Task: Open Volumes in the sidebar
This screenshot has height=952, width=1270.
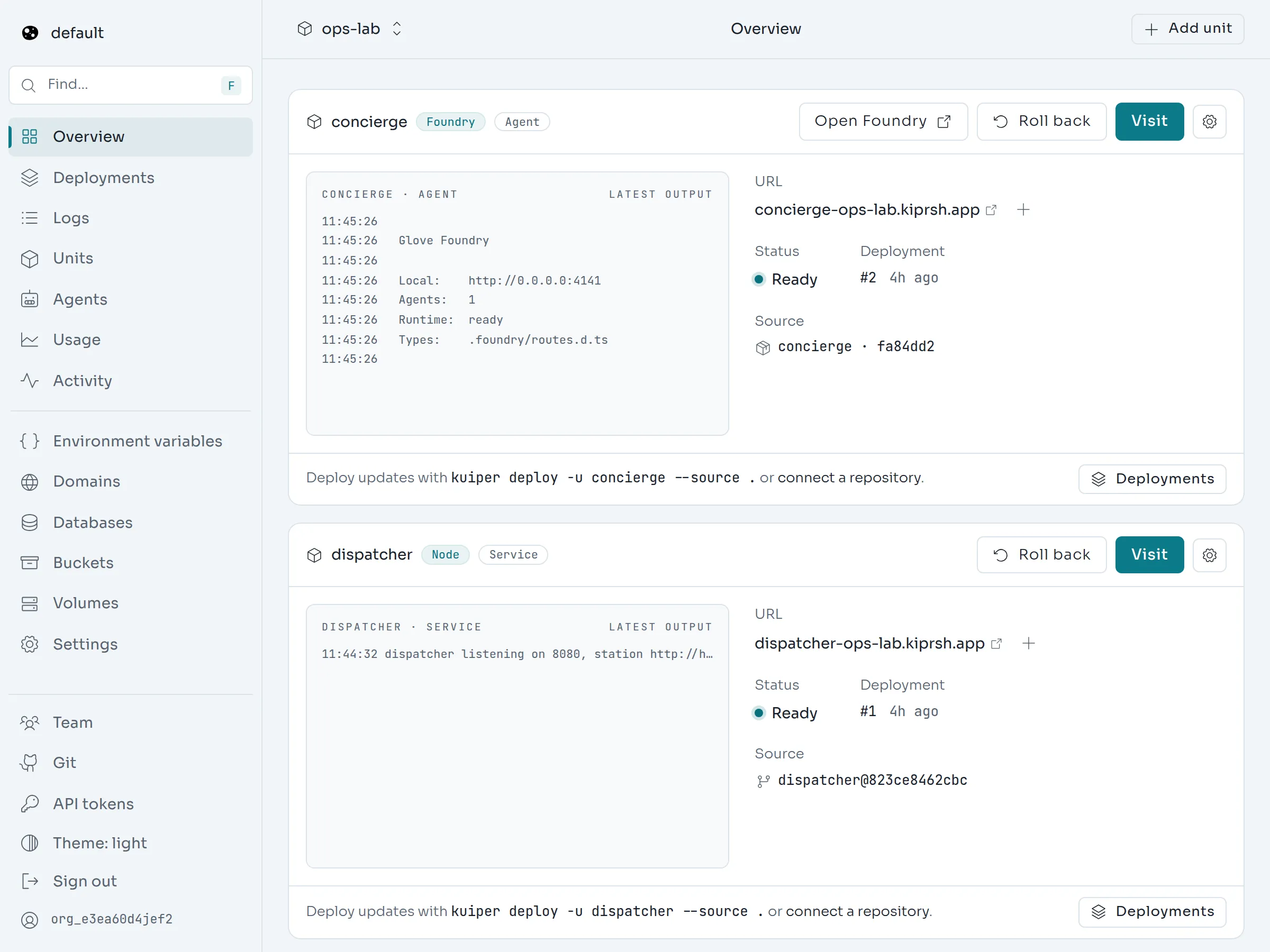Action: [131, 603]
